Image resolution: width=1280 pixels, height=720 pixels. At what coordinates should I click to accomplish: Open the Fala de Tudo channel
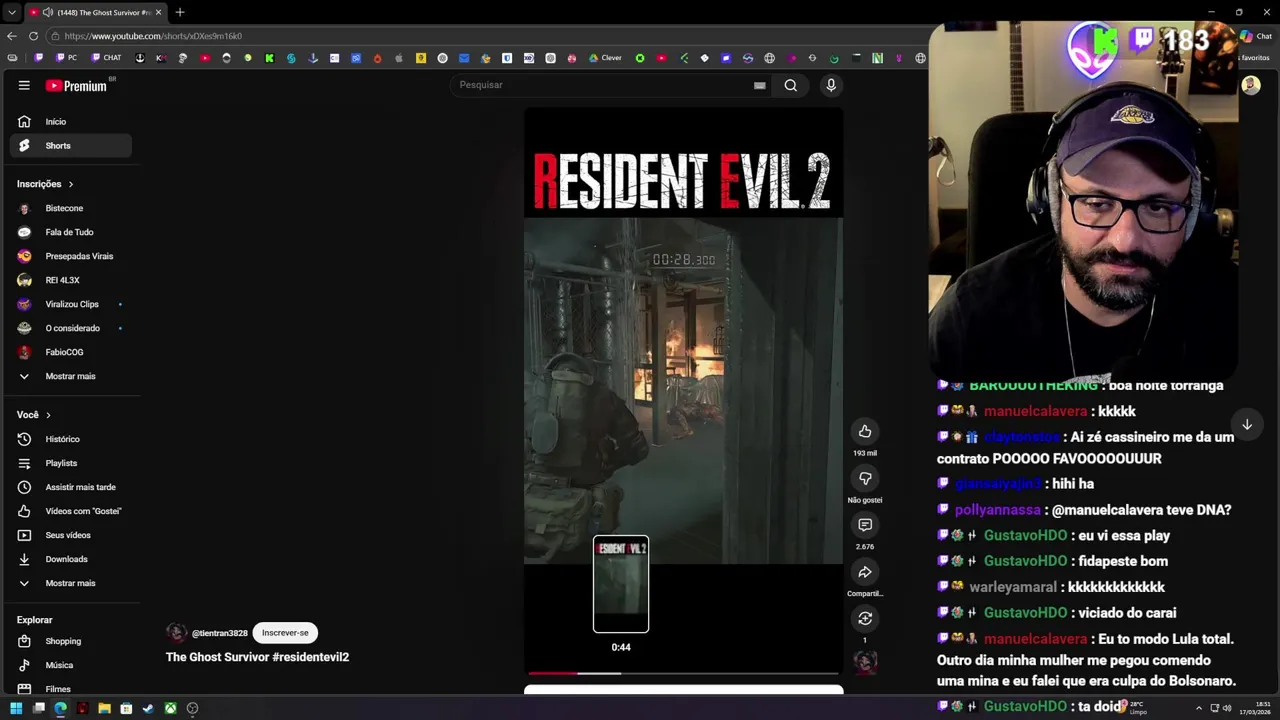(70, 232)
